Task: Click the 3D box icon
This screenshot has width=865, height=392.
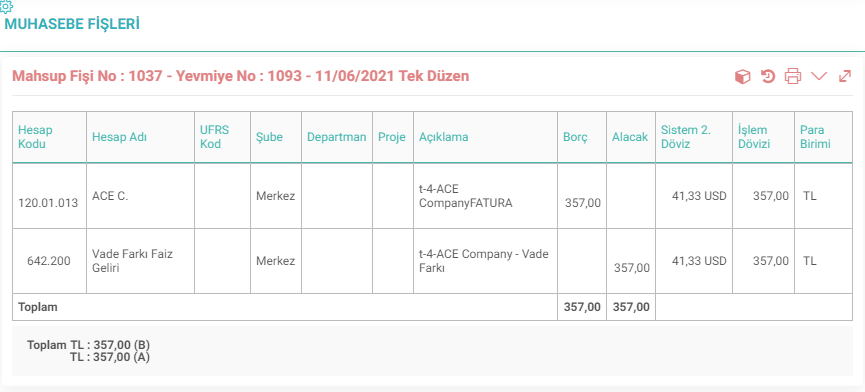Action: pyautogui.click(x=743, y=77)
